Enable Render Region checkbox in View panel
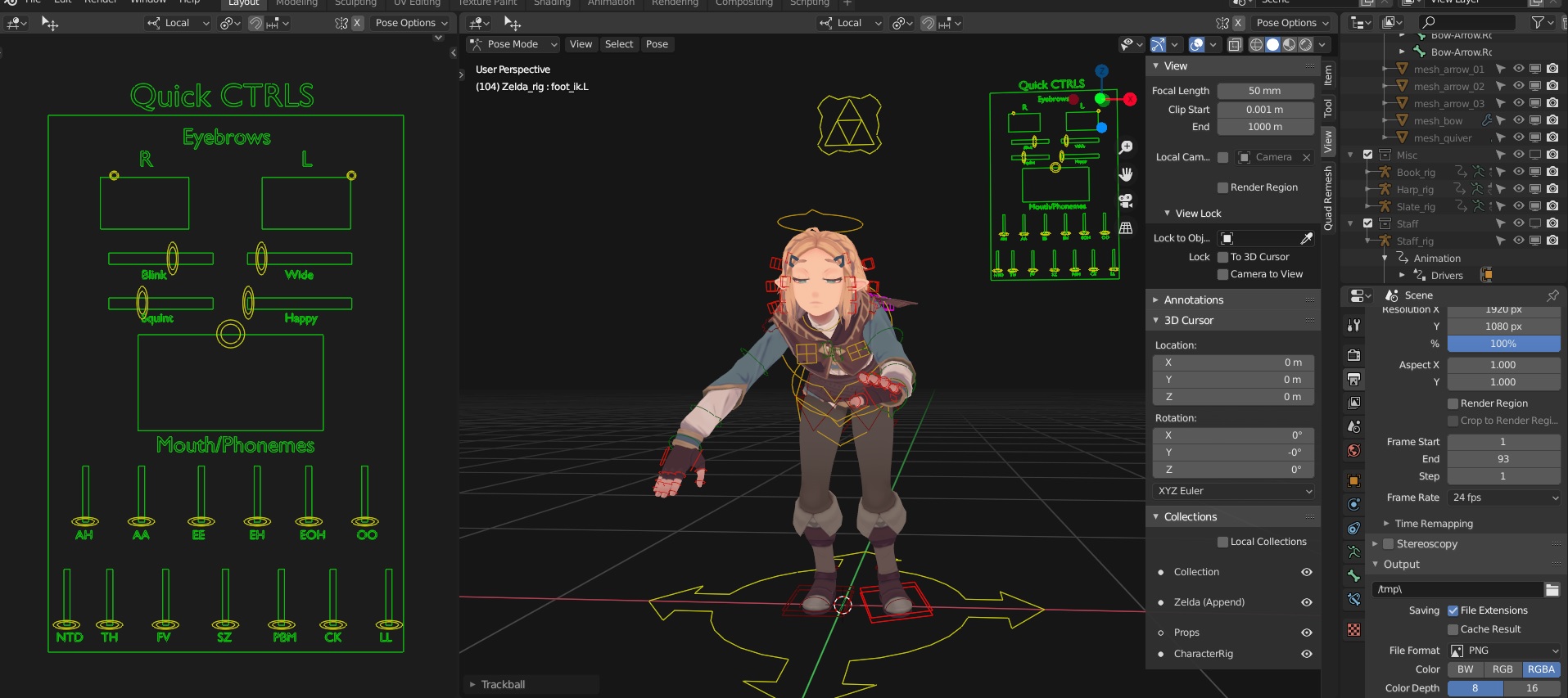The image size is (1568, 698). pyautogui.click(x=1222, y=187)
